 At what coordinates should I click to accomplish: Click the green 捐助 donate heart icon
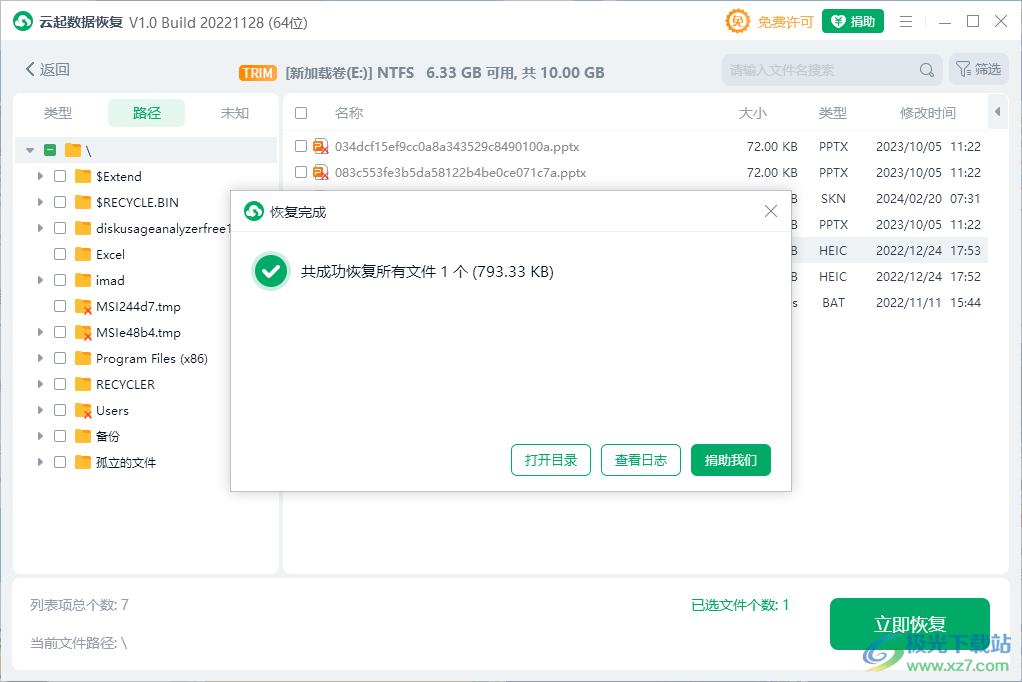(837, 20)
